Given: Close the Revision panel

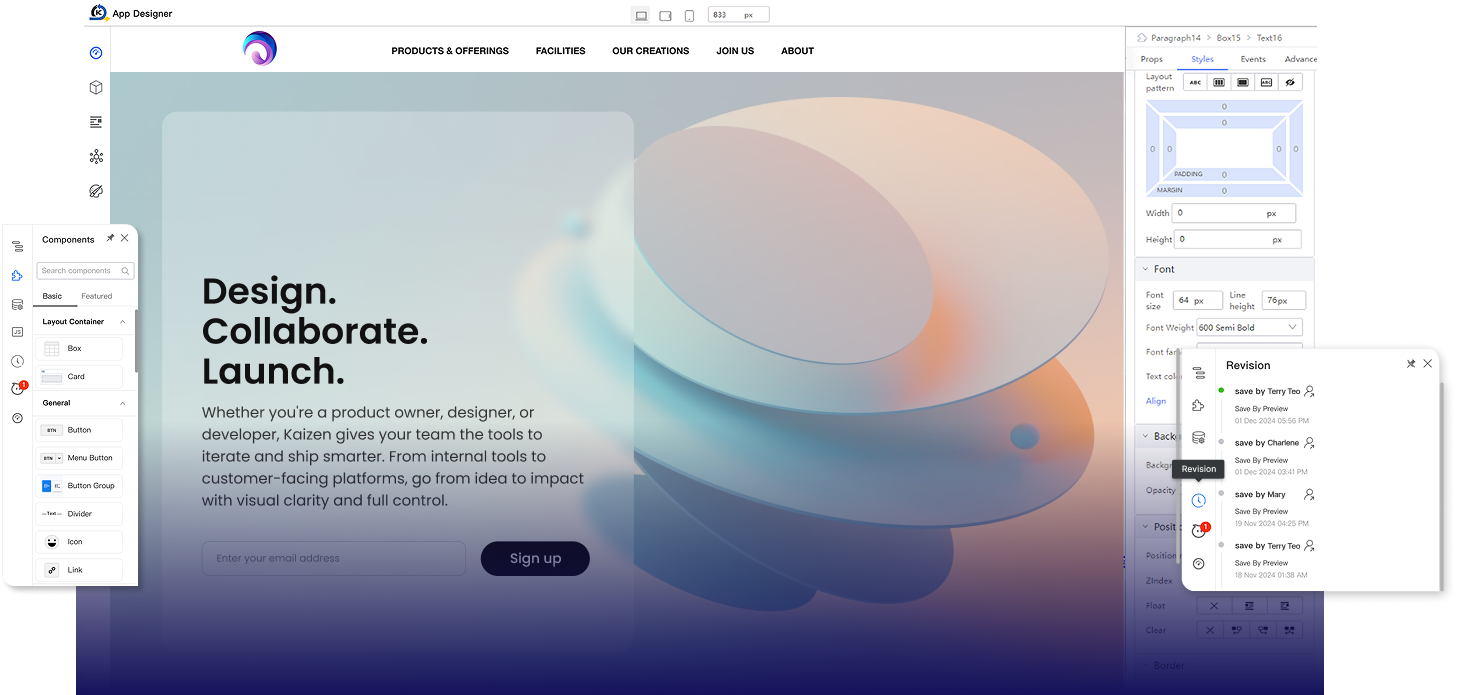Looking at the screenshot, I should tap(1428, 364).
